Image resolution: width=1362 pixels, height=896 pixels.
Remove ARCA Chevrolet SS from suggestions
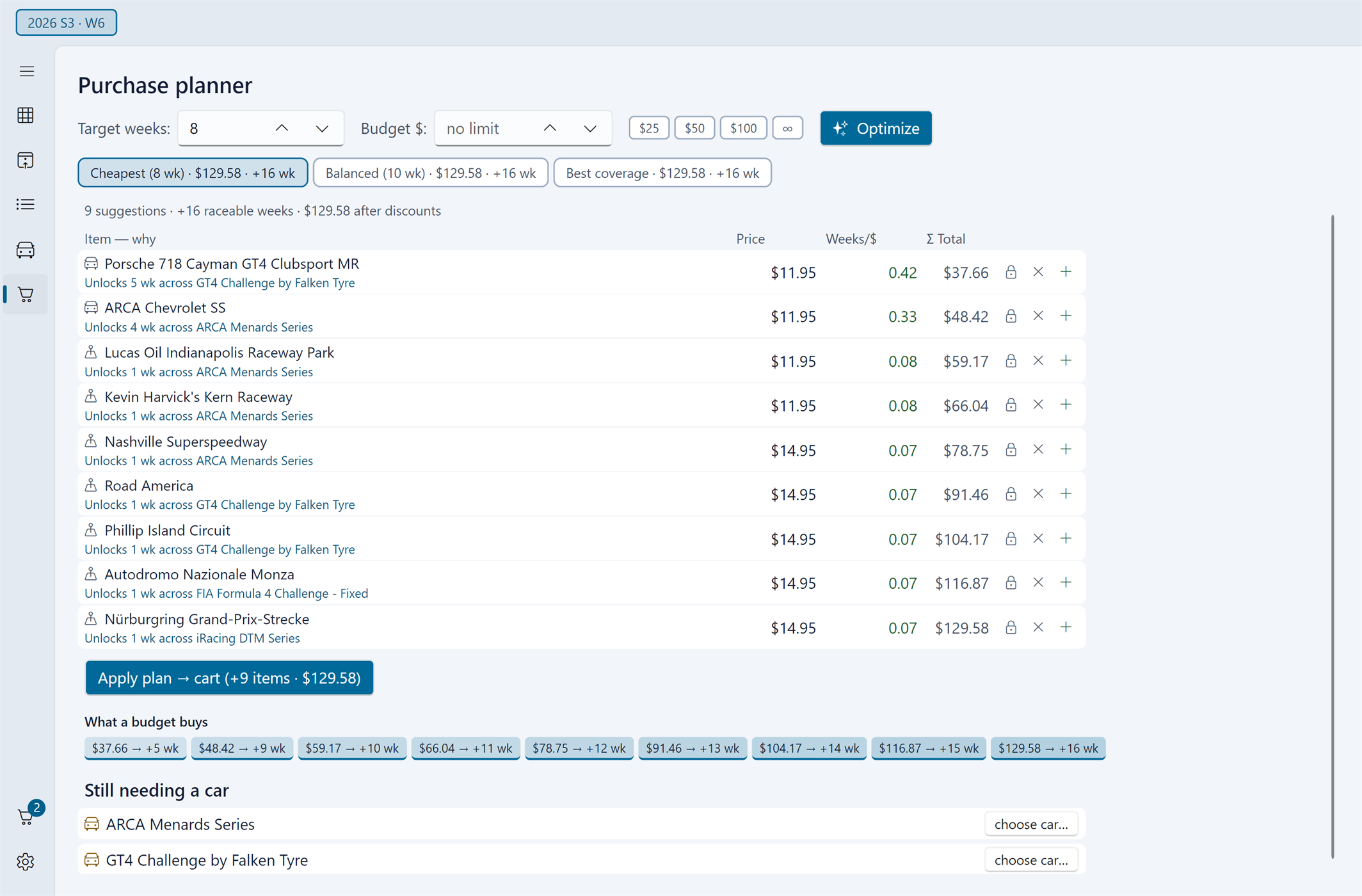1038,316
